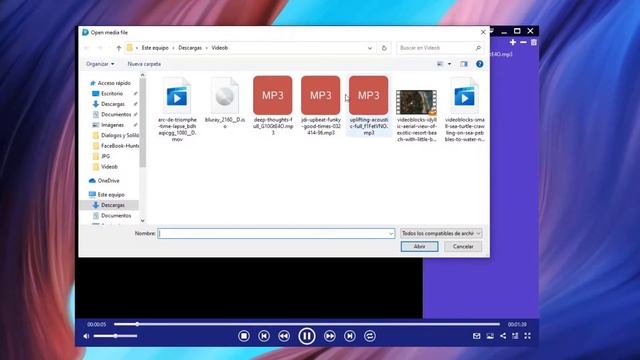
Task: Select the deep-thoughts MP3 file
Action: [x=273, y=106]
